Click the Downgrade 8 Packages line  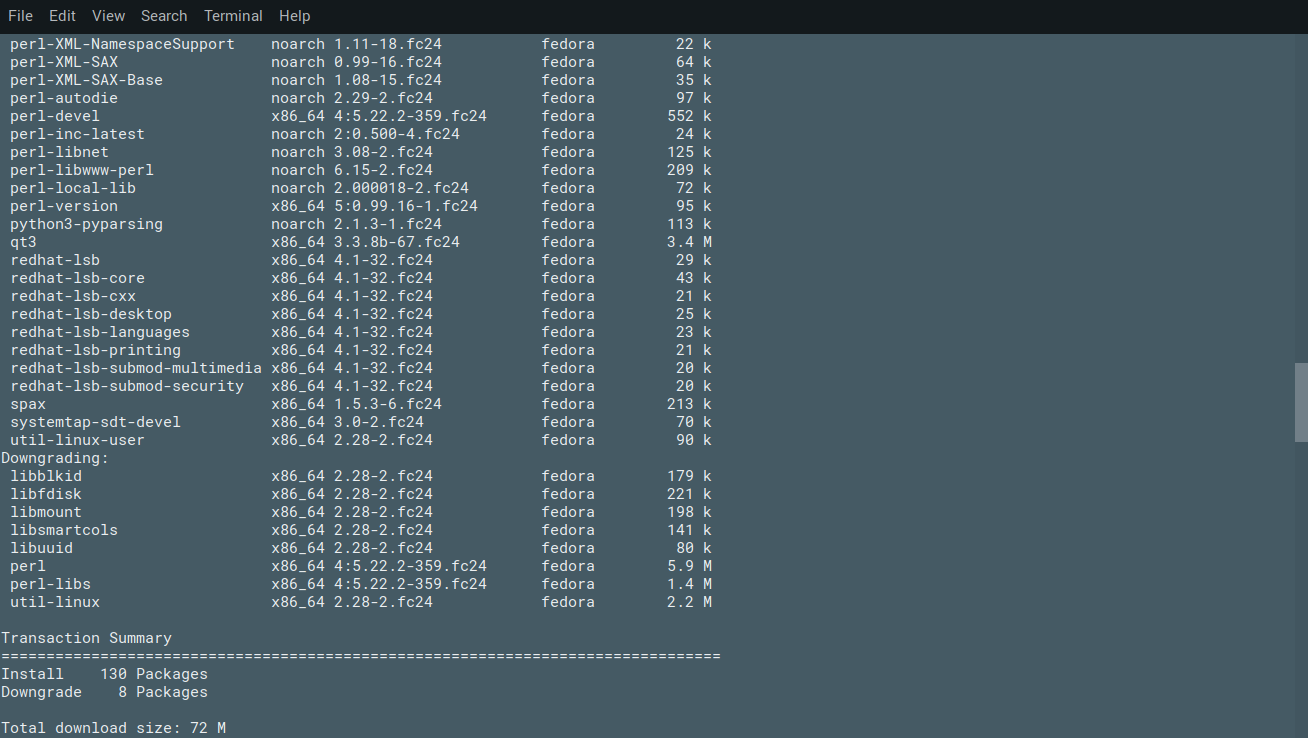104,692
